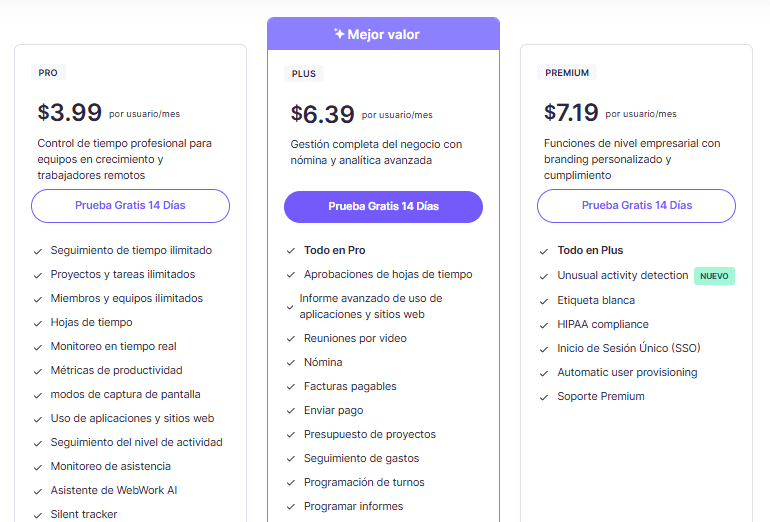770x522 pixels.
Task: Click the PRO plan label badge
Action: coord(48,73)
